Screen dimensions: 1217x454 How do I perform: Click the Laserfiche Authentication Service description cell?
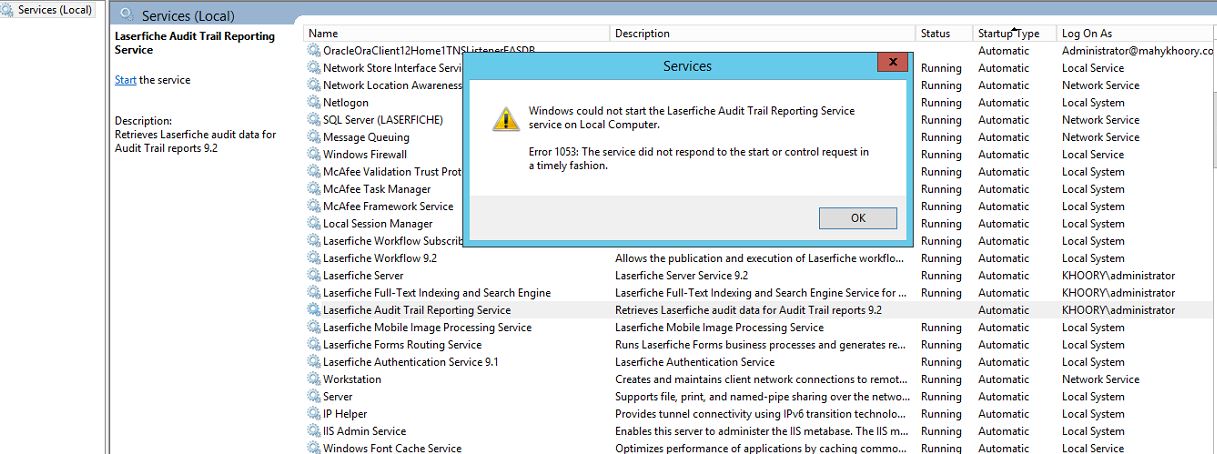[x=694, y=362]
